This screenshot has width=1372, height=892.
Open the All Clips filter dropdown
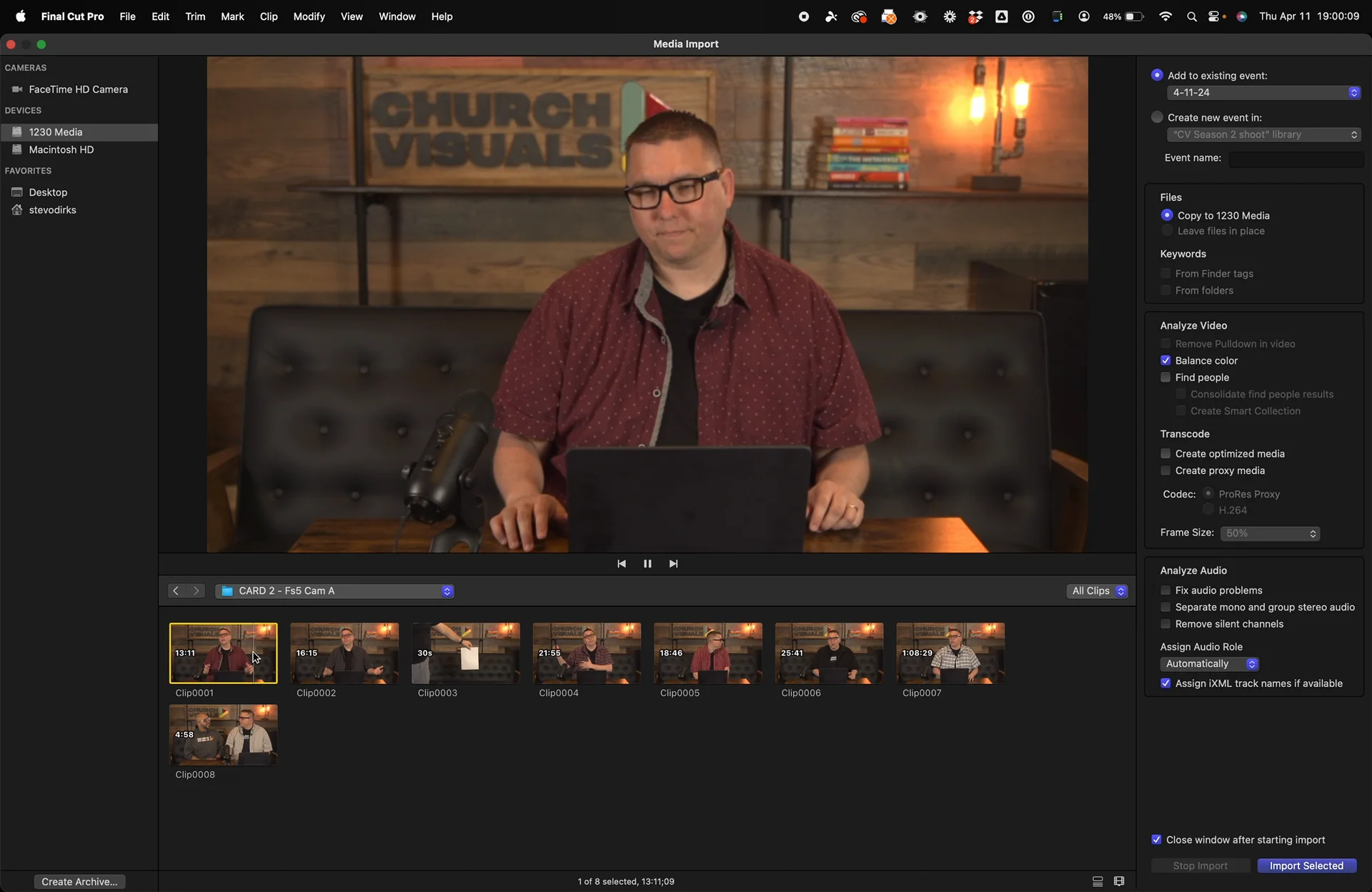1097,591
